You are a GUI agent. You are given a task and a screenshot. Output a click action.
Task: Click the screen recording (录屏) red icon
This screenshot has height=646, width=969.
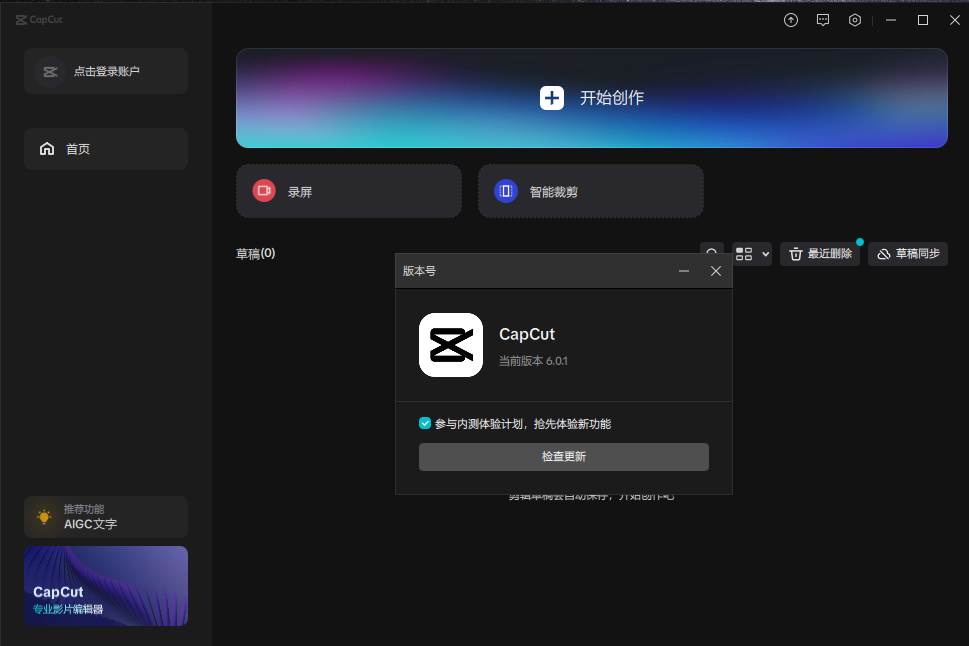point(264,191)
